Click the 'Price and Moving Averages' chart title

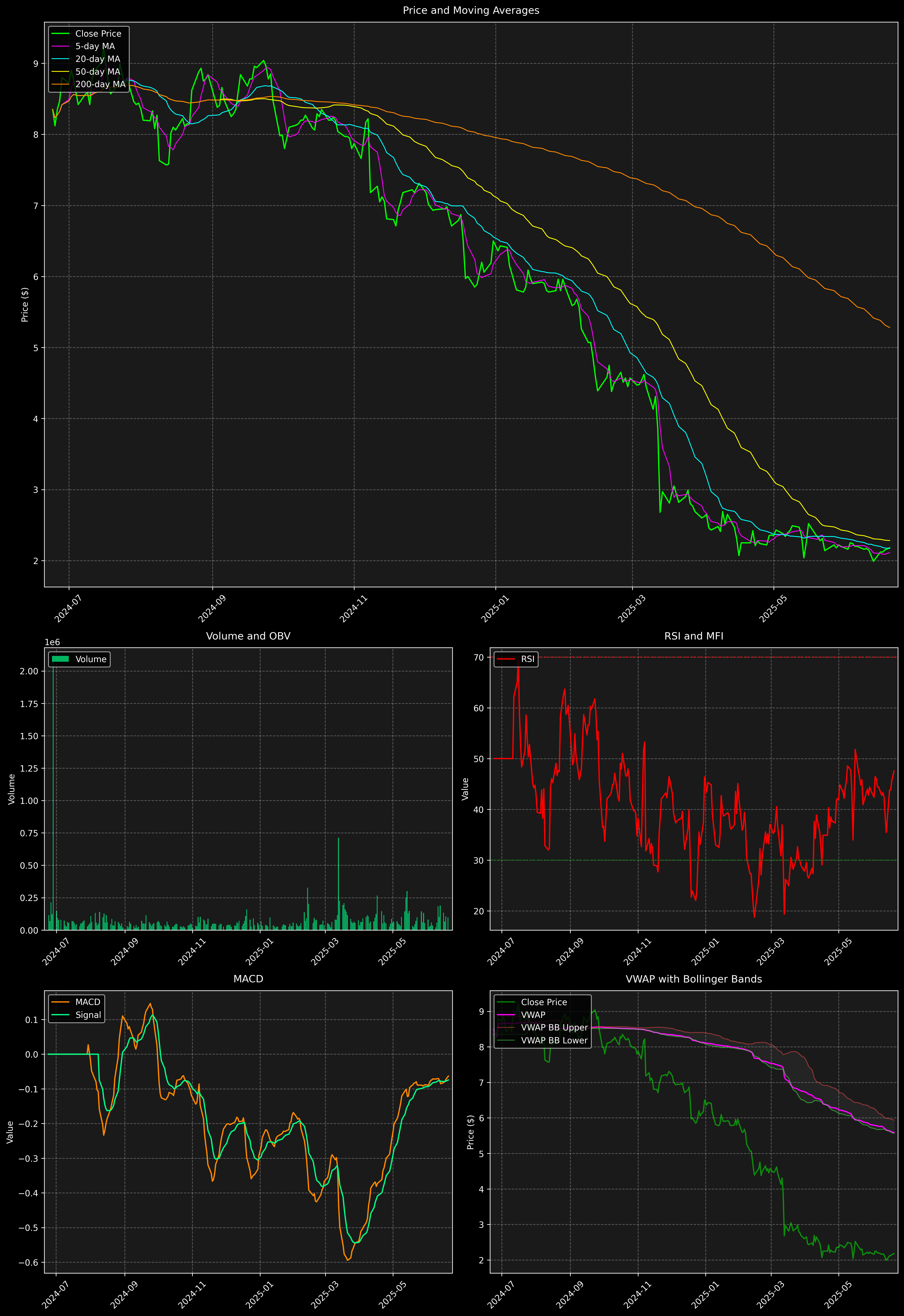[471, 10]
